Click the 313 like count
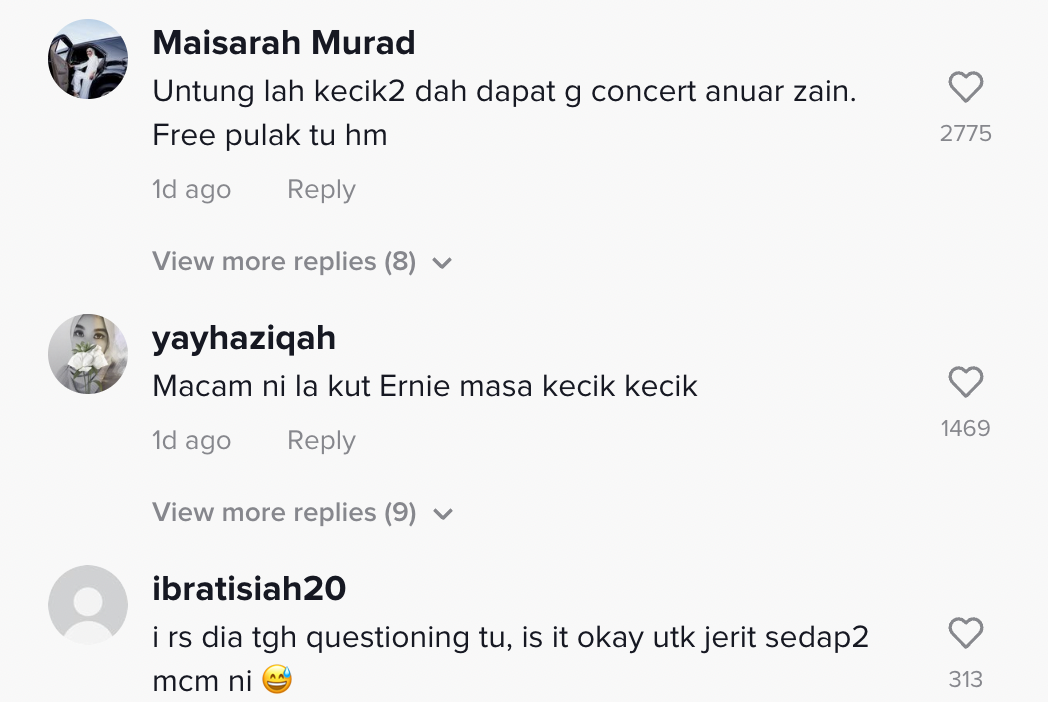The height and width of the screenshot is (702, 1048). pyautogui.click(x=965, y=680)
